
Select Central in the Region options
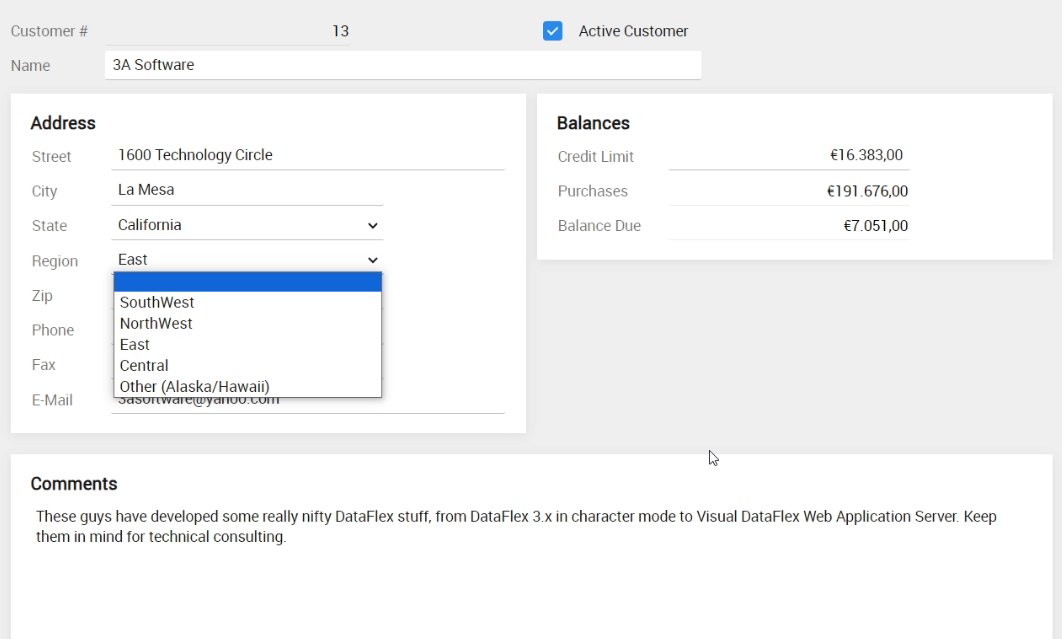click(144, 365)
